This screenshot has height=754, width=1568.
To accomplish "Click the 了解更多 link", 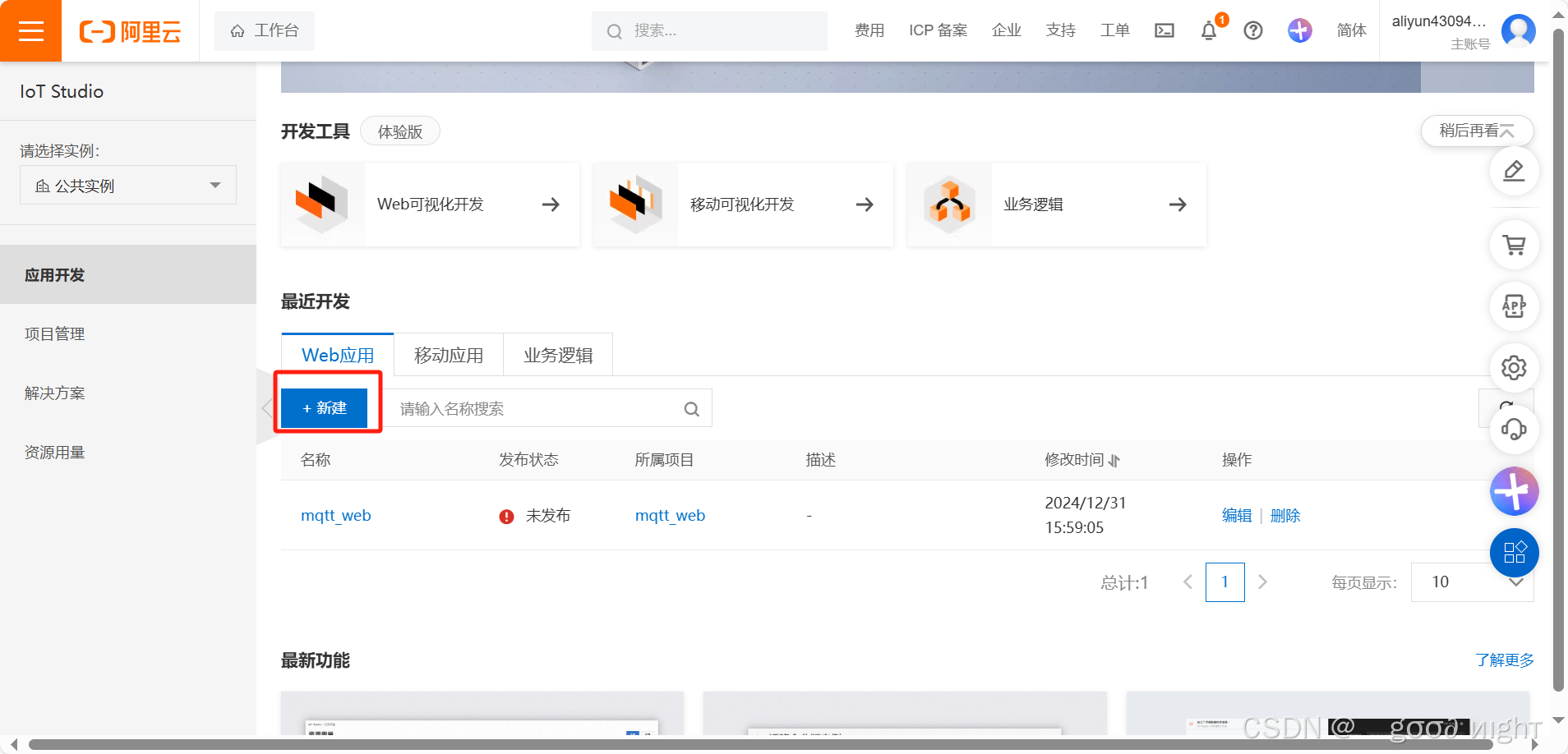I will pos(1504,660).
